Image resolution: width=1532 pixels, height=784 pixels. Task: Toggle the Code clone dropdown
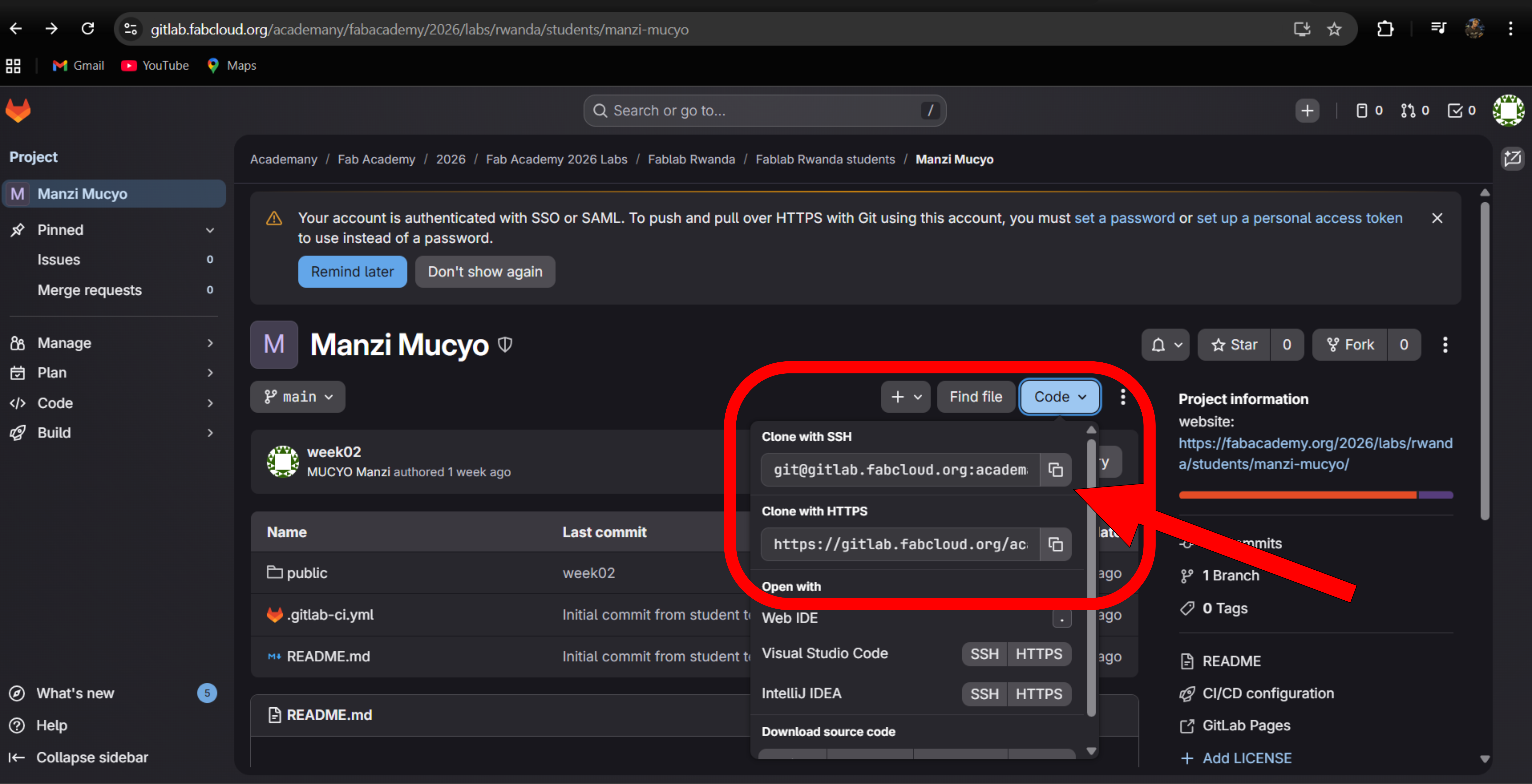(1059, 397)
